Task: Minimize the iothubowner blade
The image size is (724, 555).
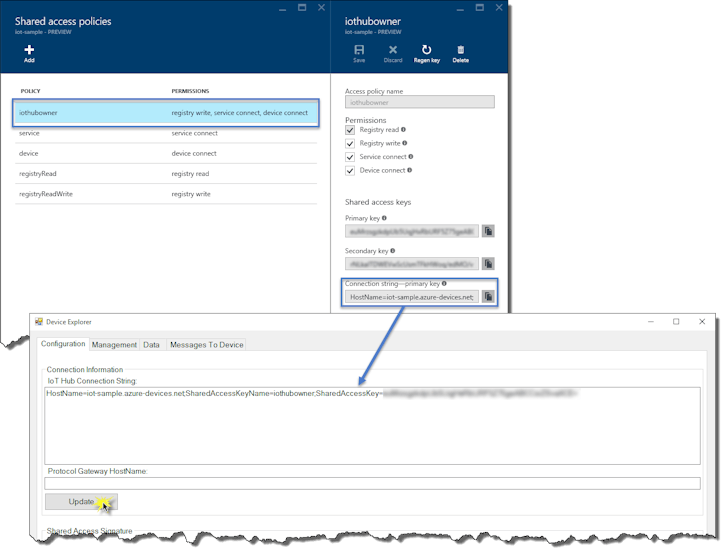Action: [x=460, y=8]
